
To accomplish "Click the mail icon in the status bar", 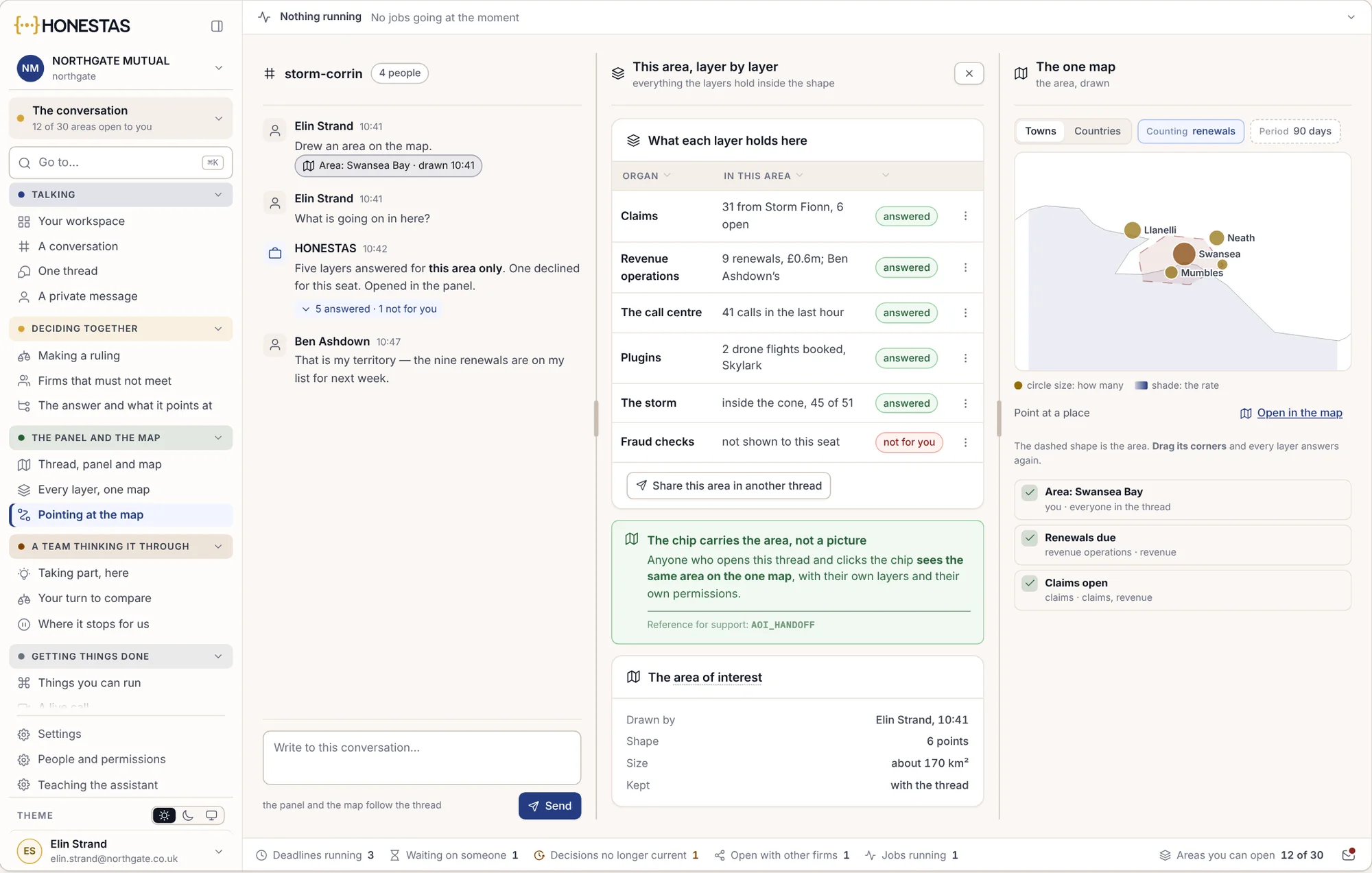I will [1348, 854].
